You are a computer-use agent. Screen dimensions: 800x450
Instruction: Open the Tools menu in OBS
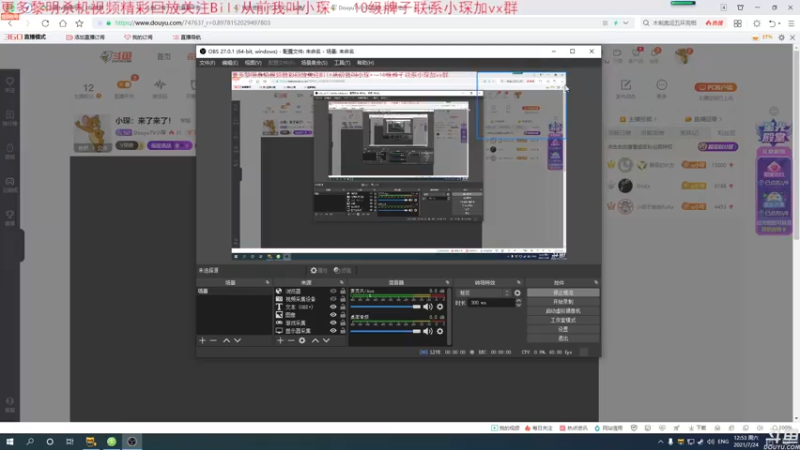click(x=342, y=63)
